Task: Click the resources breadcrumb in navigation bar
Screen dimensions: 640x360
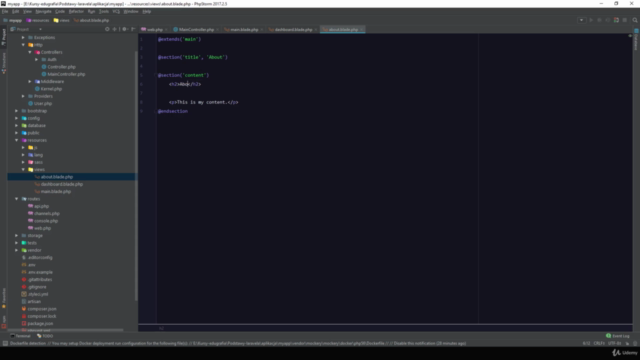Action: [38, 20]
